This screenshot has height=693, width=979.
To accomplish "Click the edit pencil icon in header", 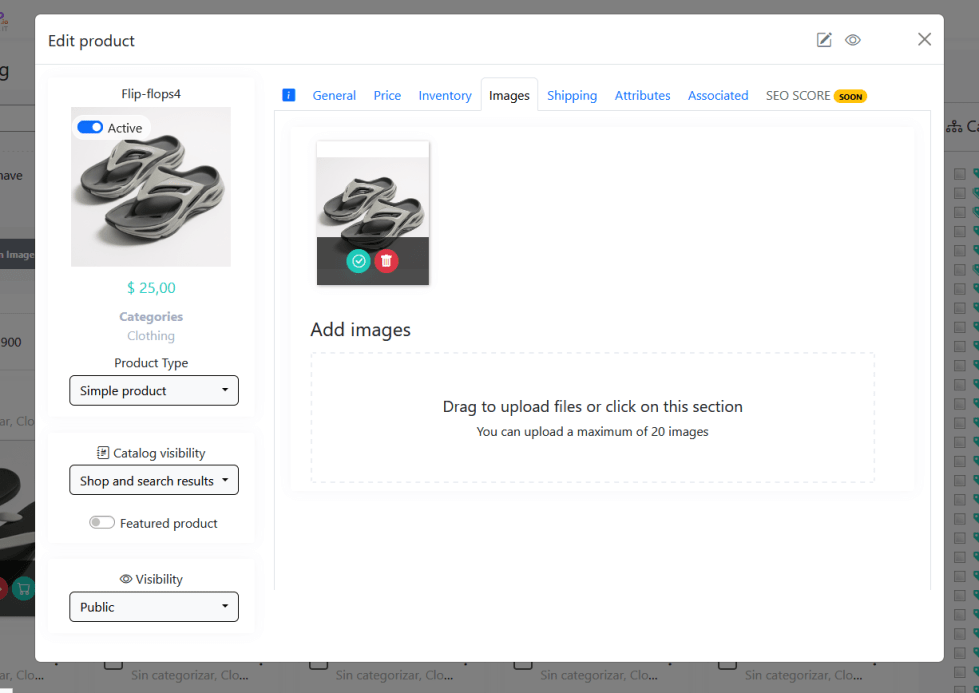I will point(824,40).
